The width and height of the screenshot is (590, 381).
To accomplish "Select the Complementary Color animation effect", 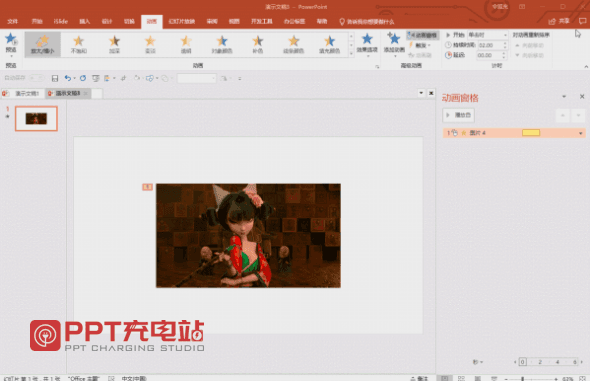I will [x=258, y=44].
